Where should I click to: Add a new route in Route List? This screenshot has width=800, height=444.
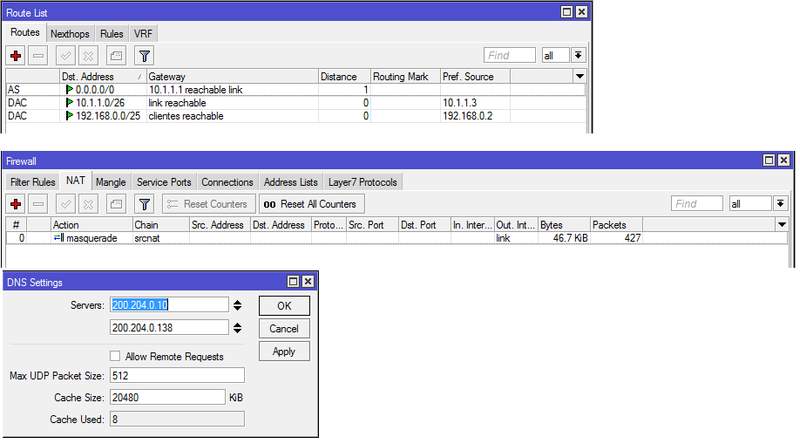tap(16, 56)
